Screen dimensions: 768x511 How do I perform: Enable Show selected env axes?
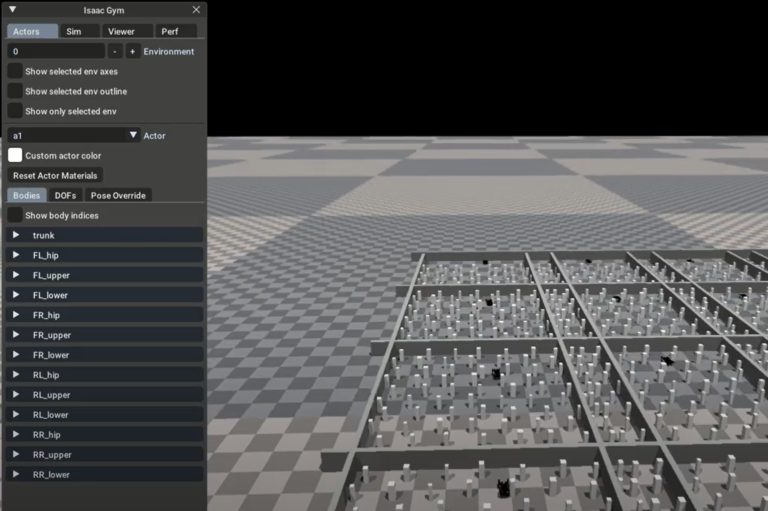tap(15, 71)
